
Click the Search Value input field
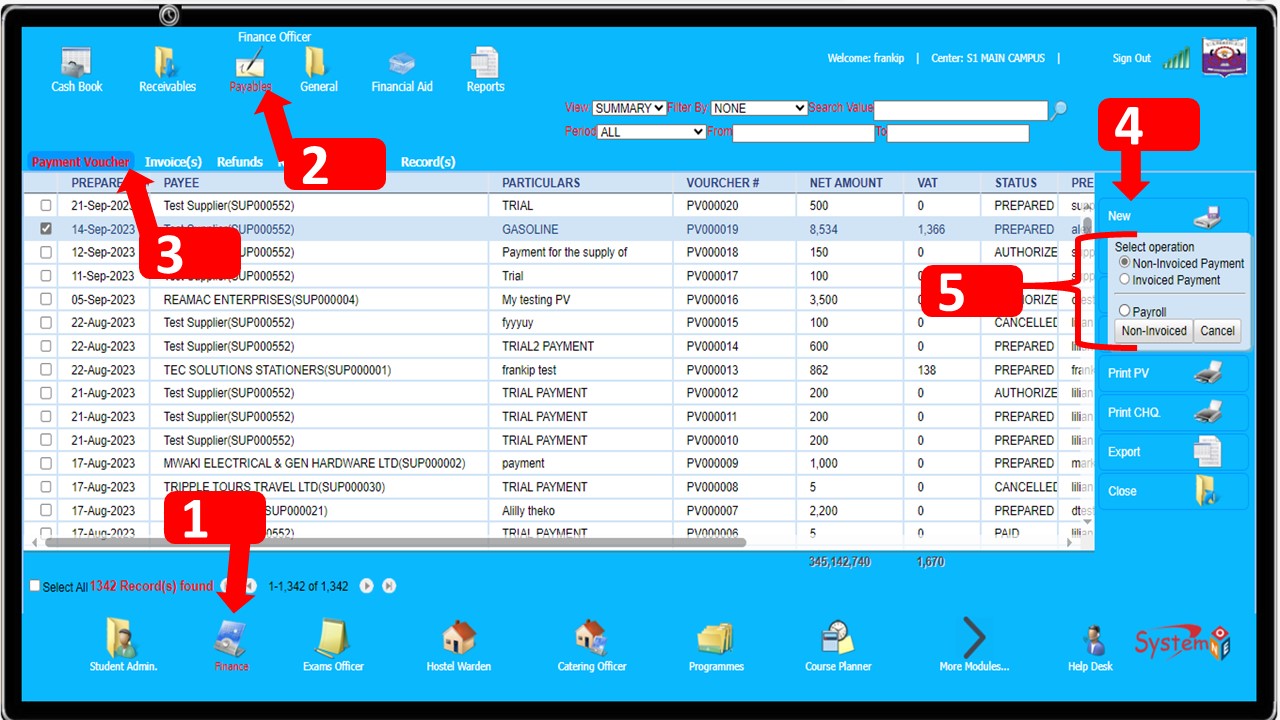click(960, 110)
